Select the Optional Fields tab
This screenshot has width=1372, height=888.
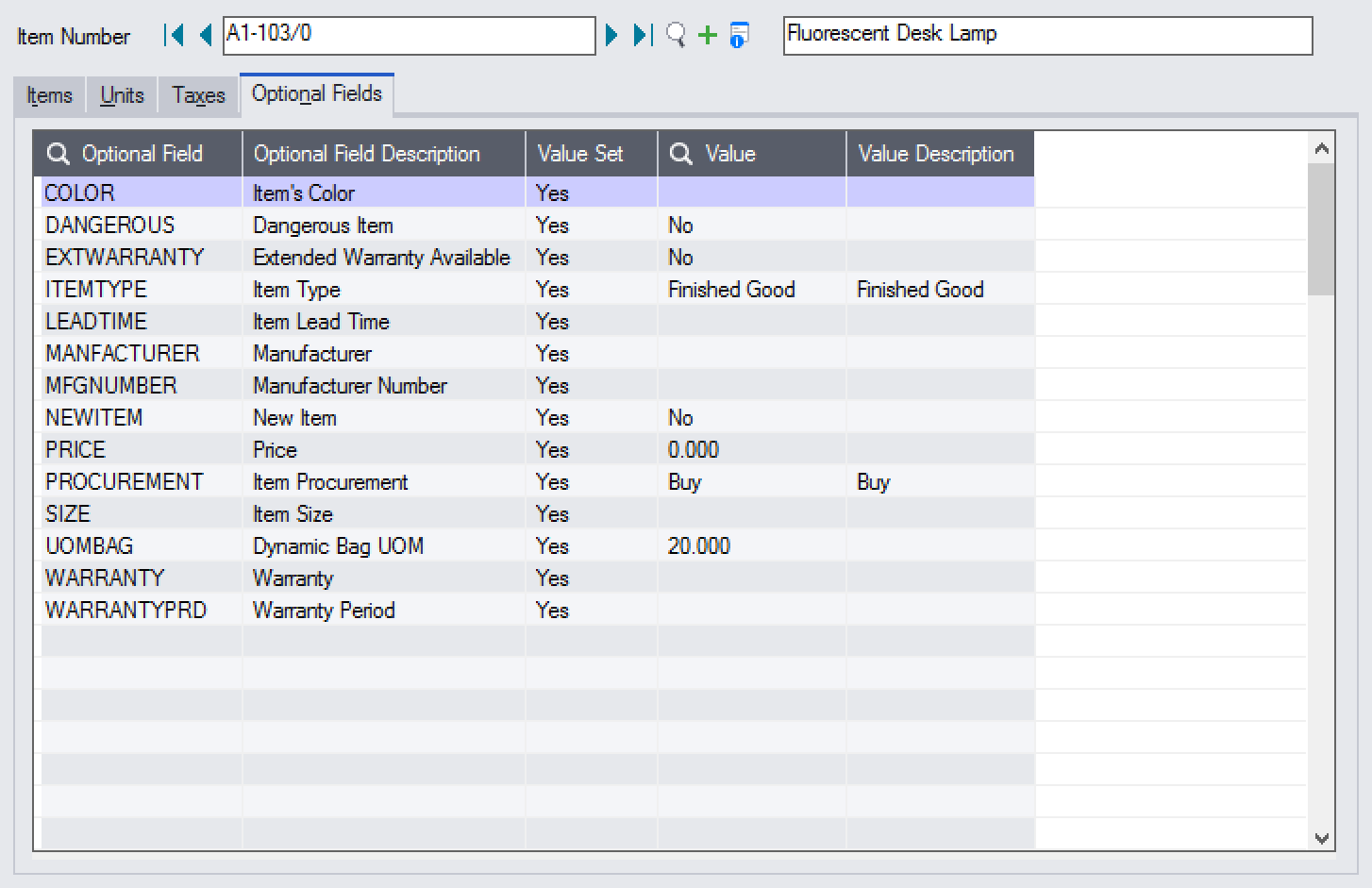click(317, 94)
